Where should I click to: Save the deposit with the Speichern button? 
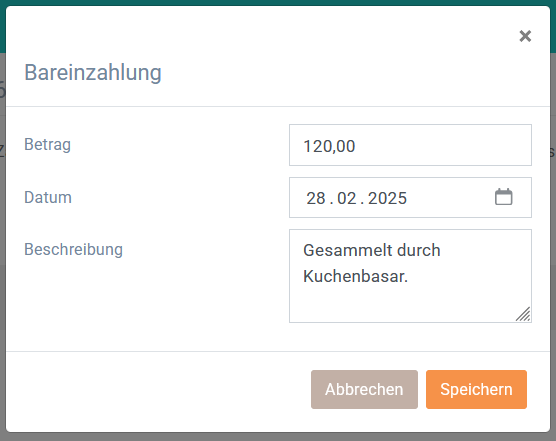click(x=476, y=390)
